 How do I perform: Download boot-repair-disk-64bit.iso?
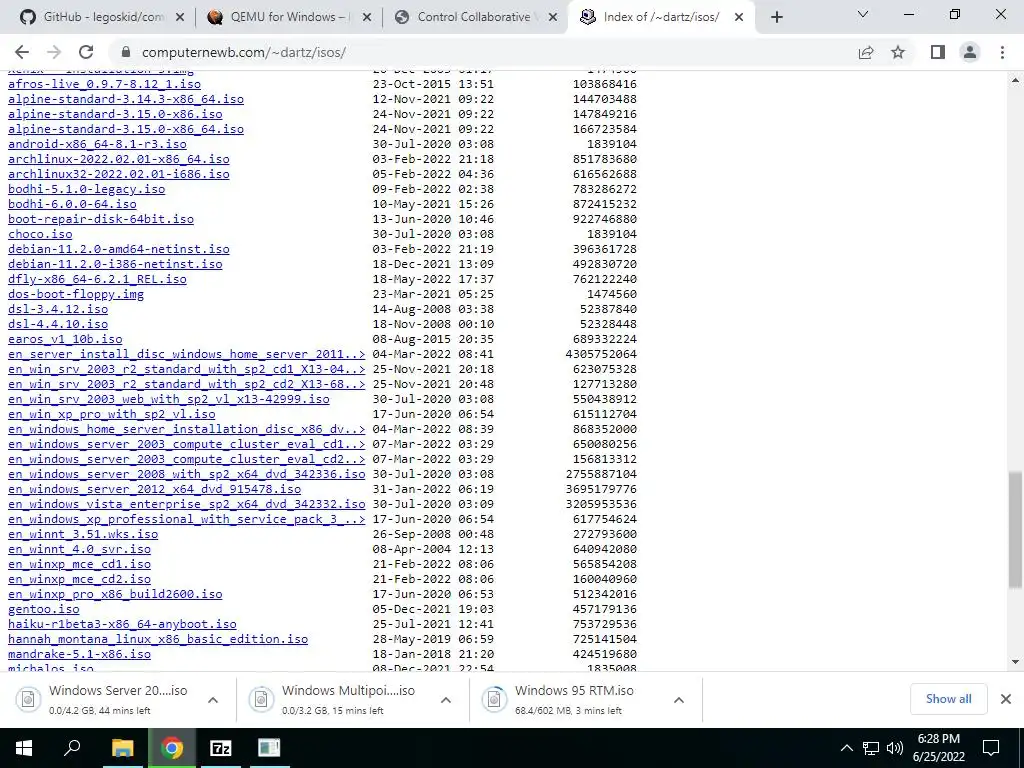pyautogui.click(x=101, y=219)
